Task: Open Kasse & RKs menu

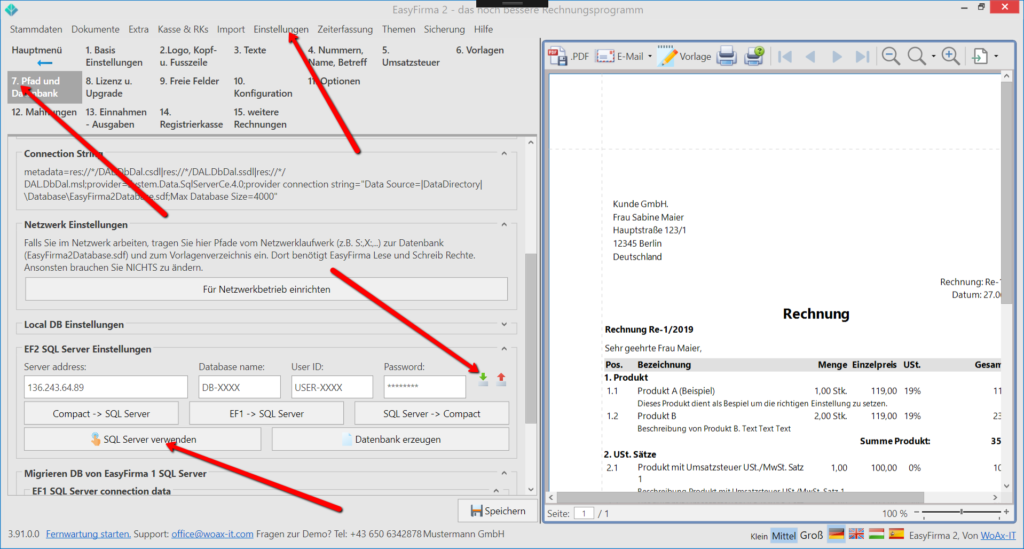Action: [x=183, y=29]
